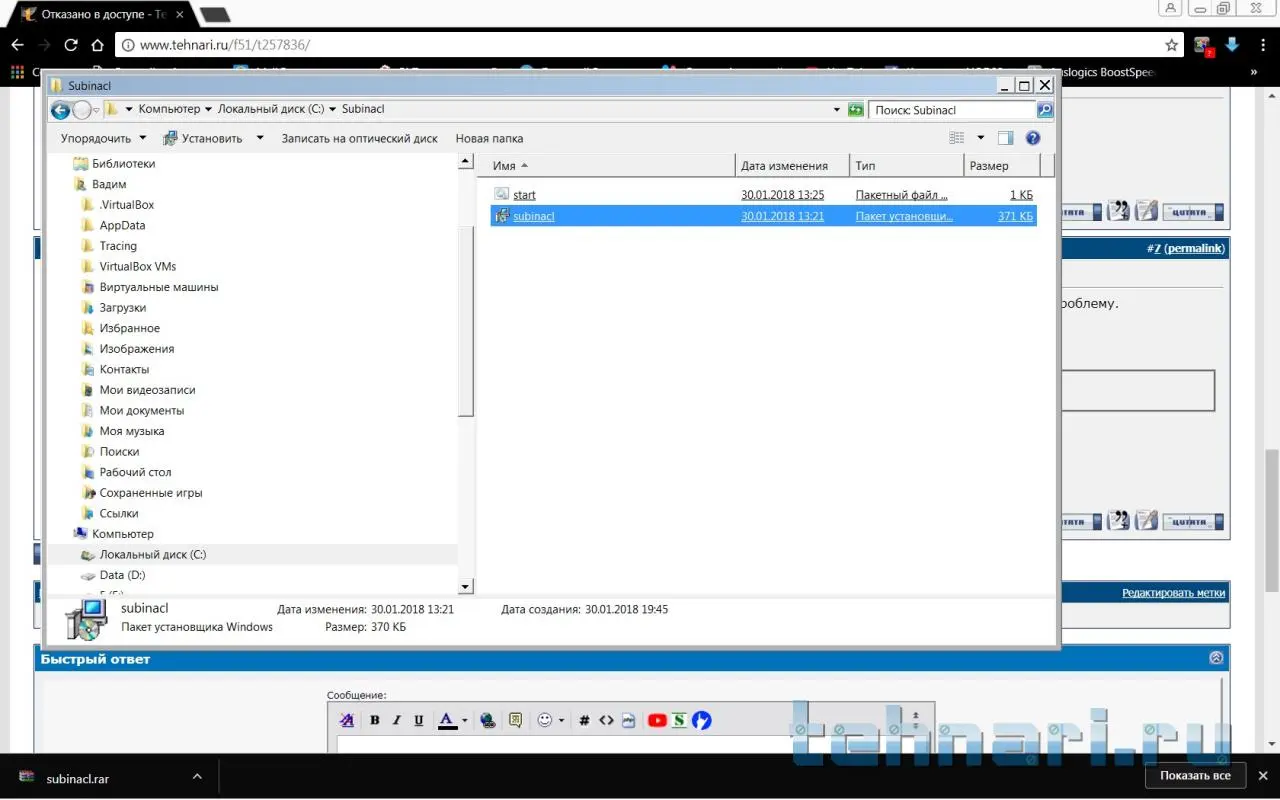Click the round blue icon after the S icon
This screenshot has height=800, width=1280.
coord(702,720)
